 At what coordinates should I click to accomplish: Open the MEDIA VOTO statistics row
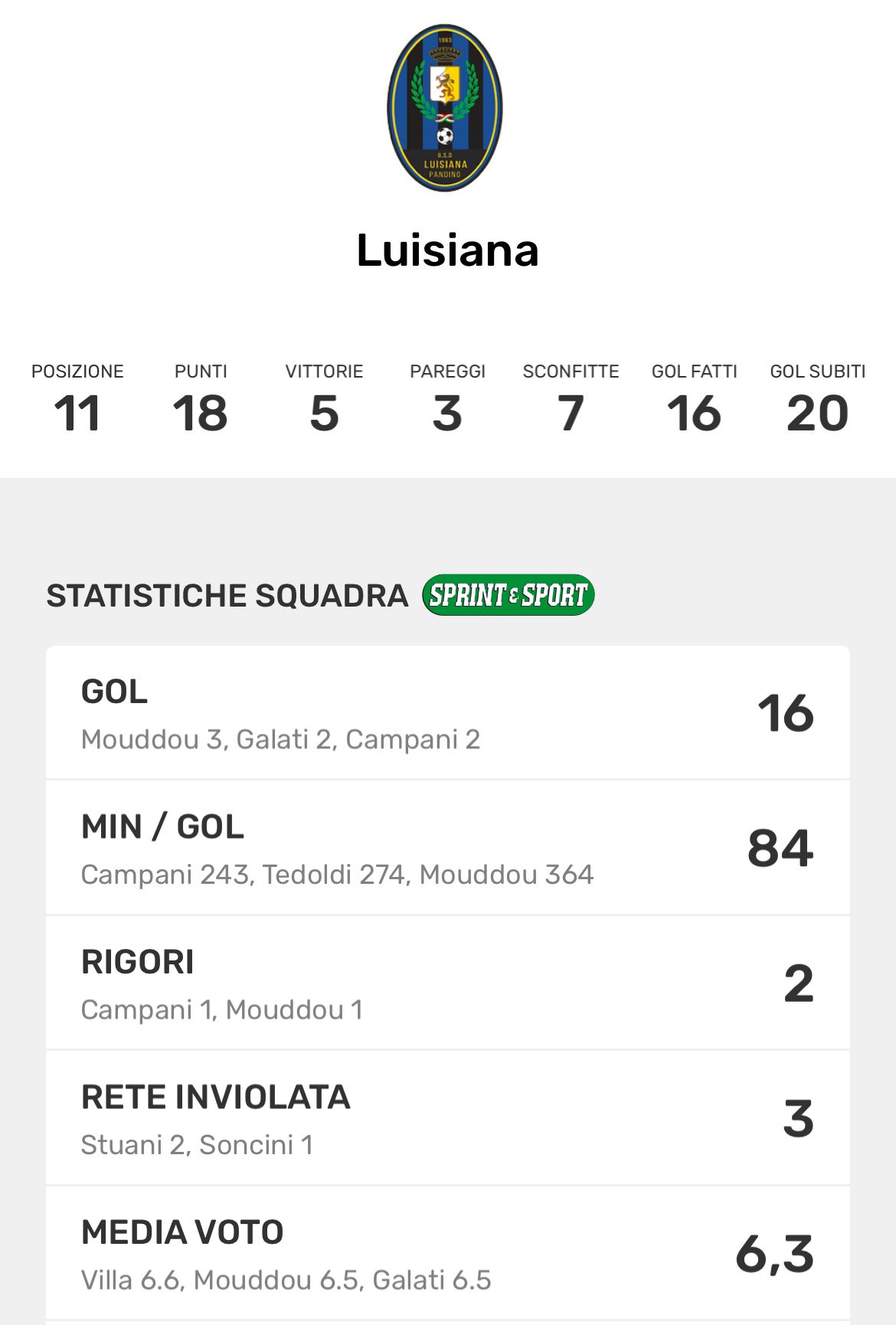pyautogui.click(x=448, y=1253)
